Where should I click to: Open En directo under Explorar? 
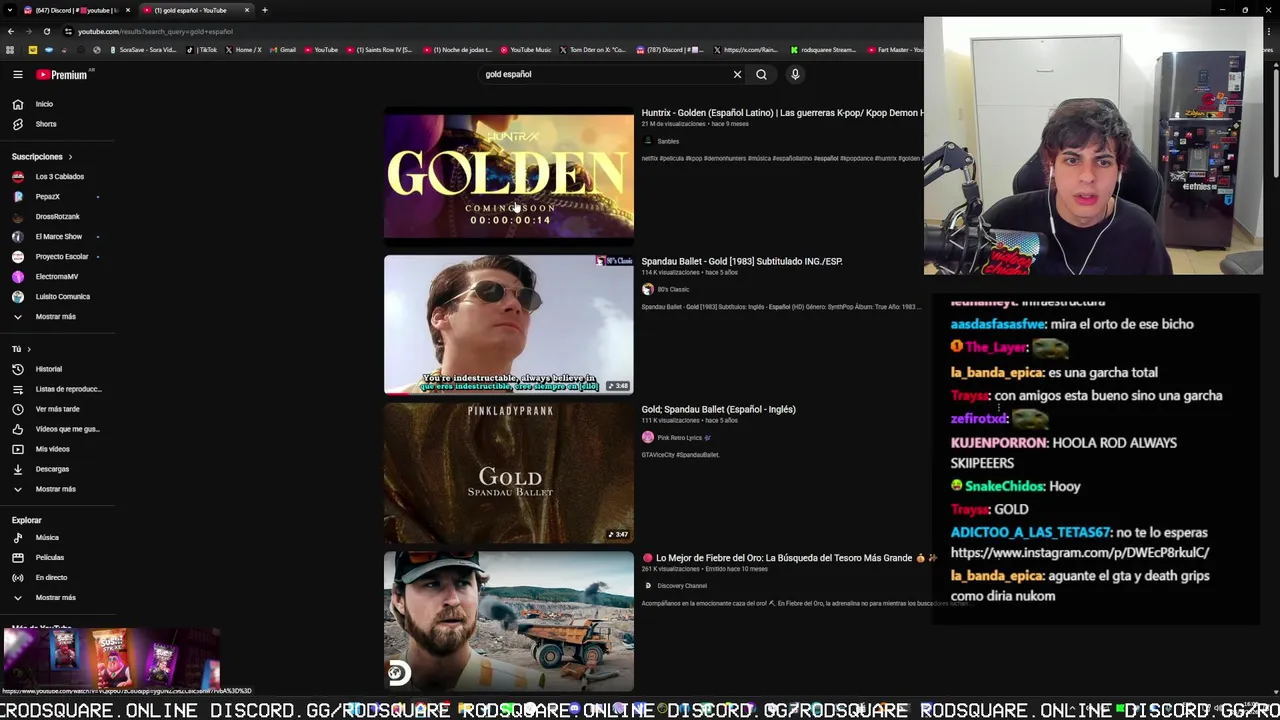click(x=51, y=578)
